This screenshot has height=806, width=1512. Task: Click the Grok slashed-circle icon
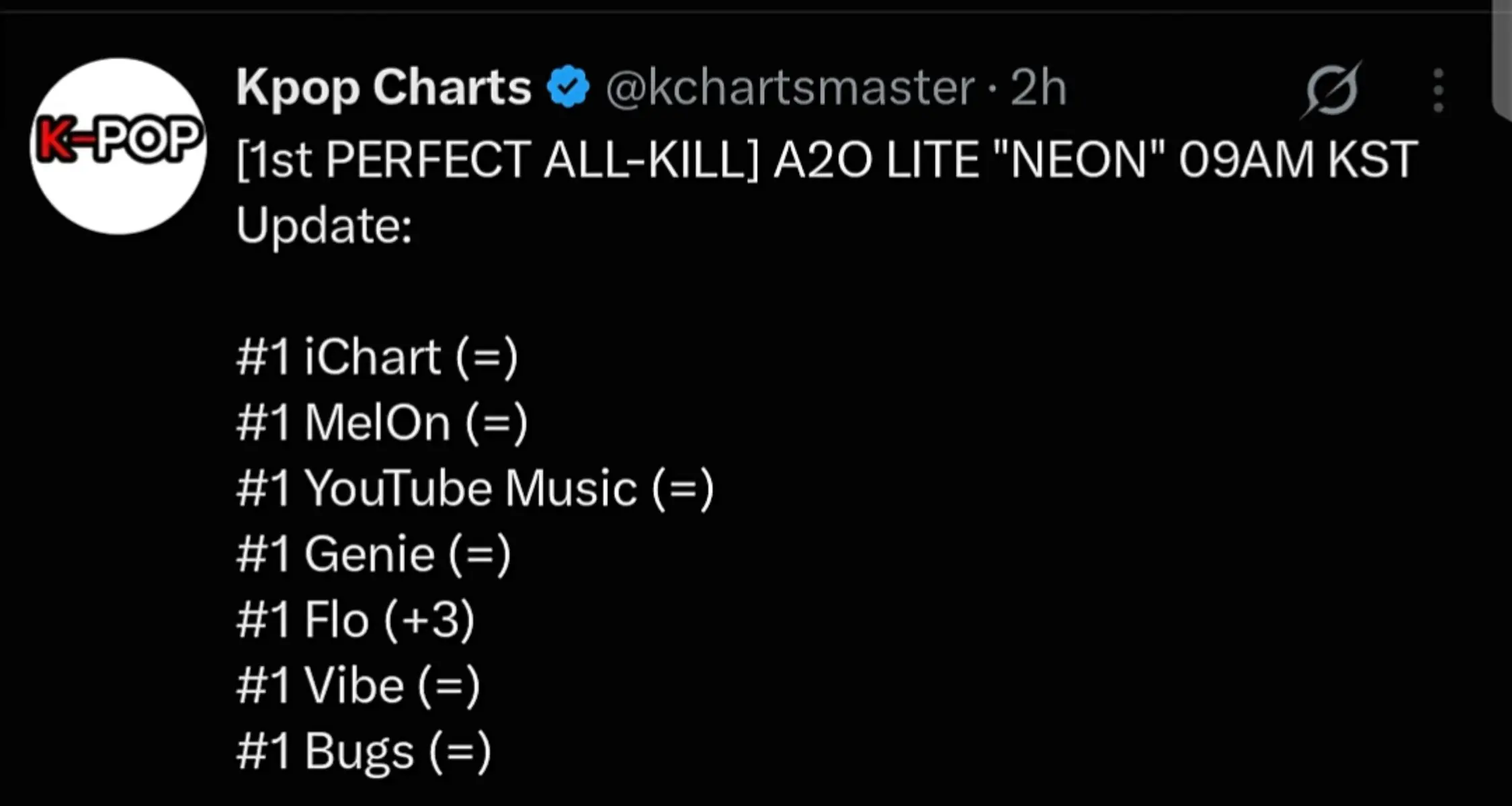pyautogui.click(x=1331, y=89)
